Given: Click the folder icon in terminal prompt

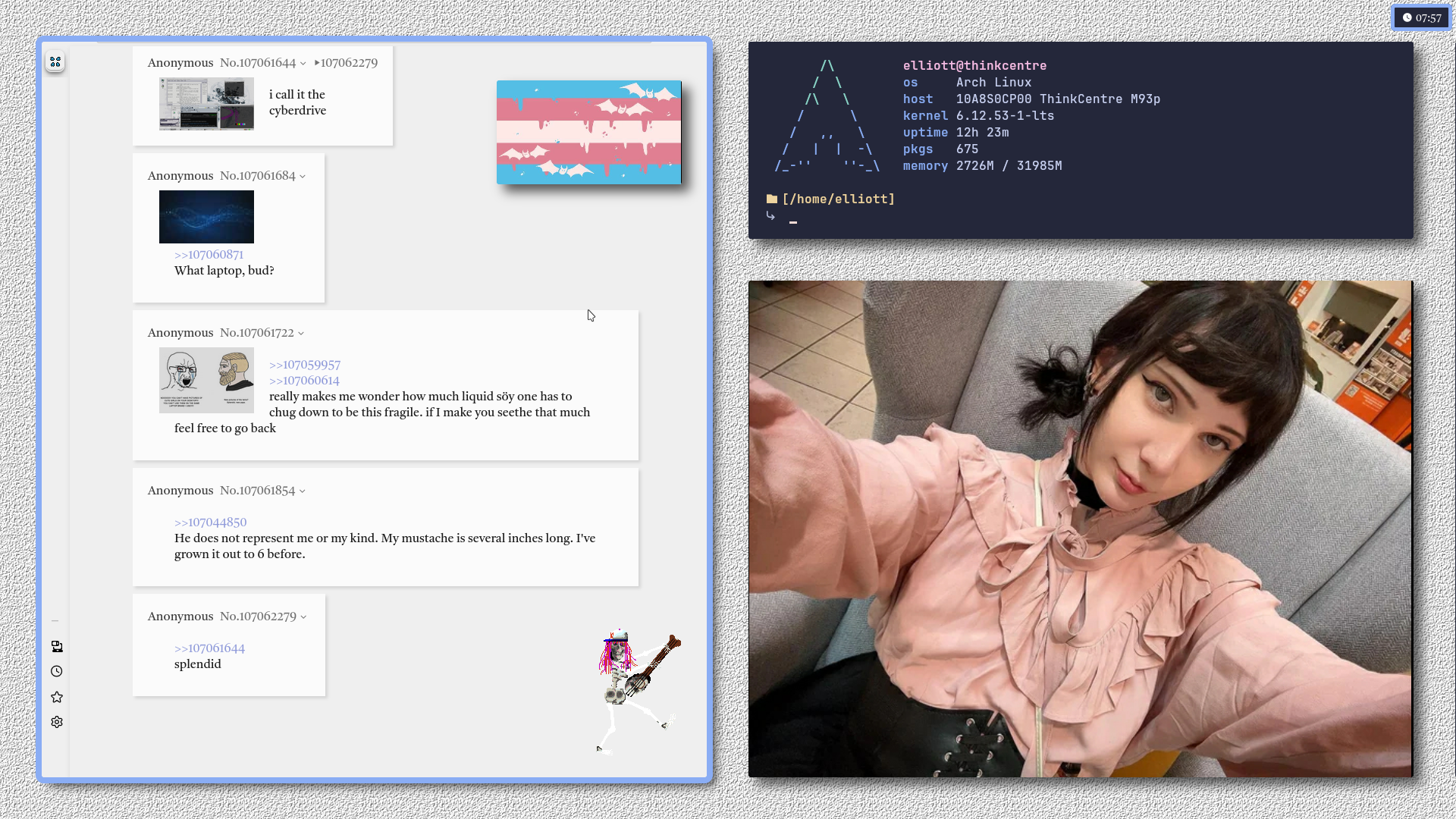Looking at the screenshot, I should point(772,199).
